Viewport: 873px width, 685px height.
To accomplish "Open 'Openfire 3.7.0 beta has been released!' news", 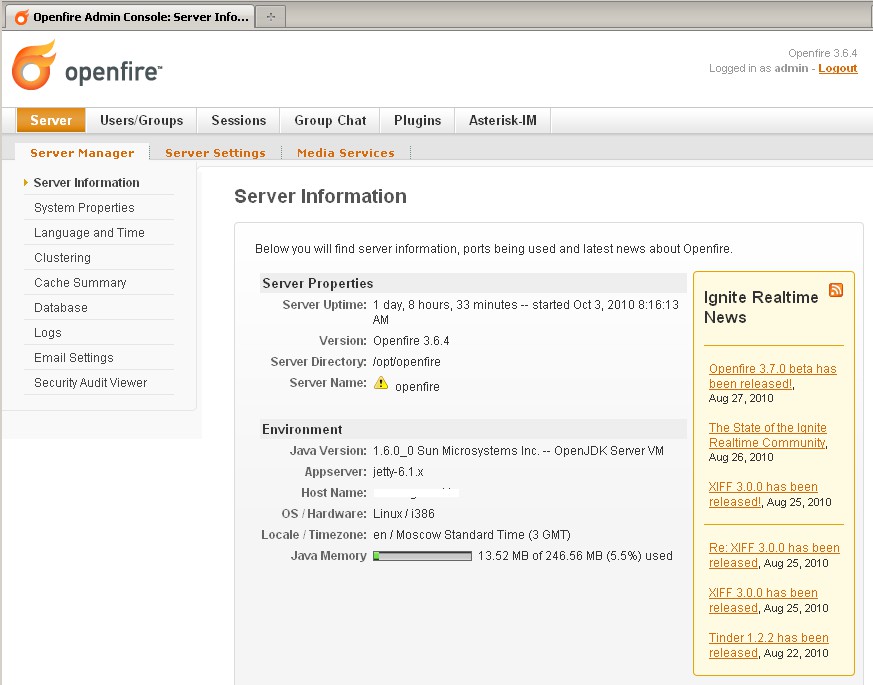I will coord(772,376).
